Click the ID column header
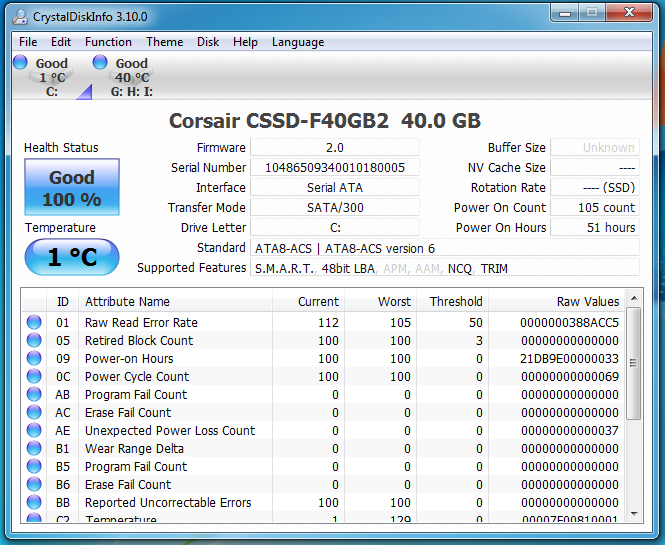Viewport: 665px width, 545px height. click(x=62, y=302)
